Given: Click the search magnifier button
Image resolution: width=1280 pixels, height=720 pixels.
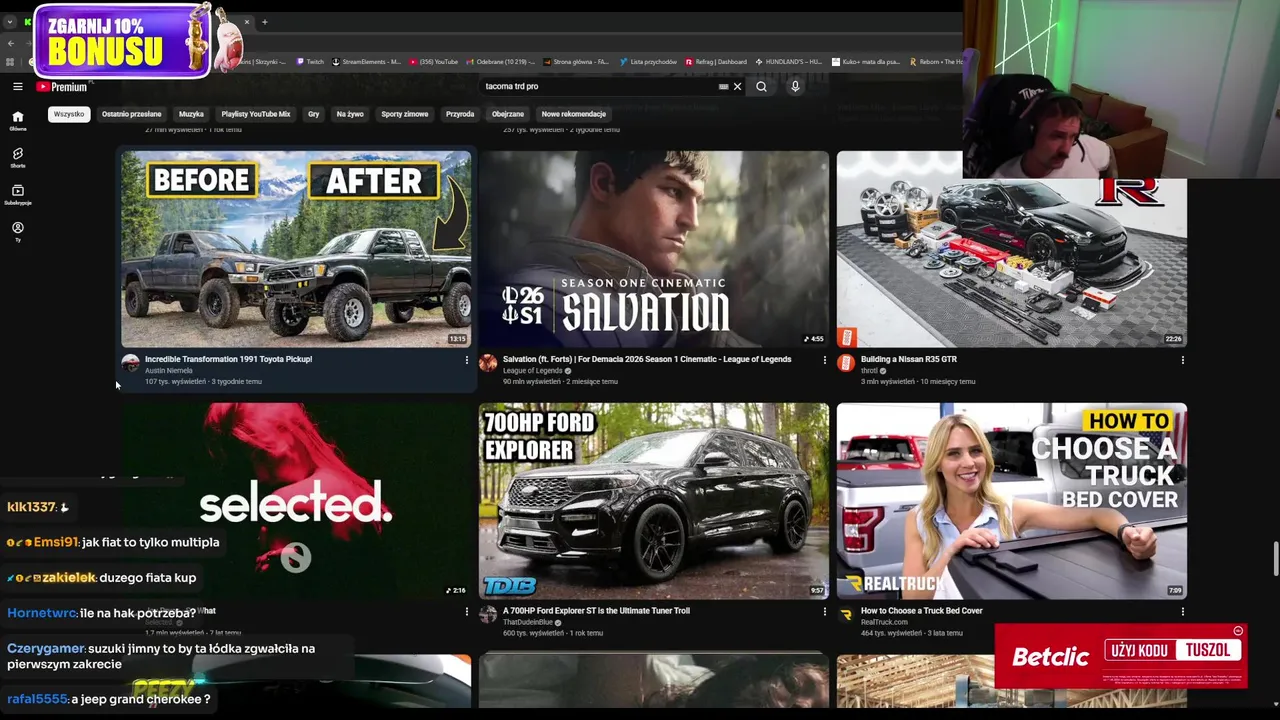Looking at the screenshot, I should [761, 87].
